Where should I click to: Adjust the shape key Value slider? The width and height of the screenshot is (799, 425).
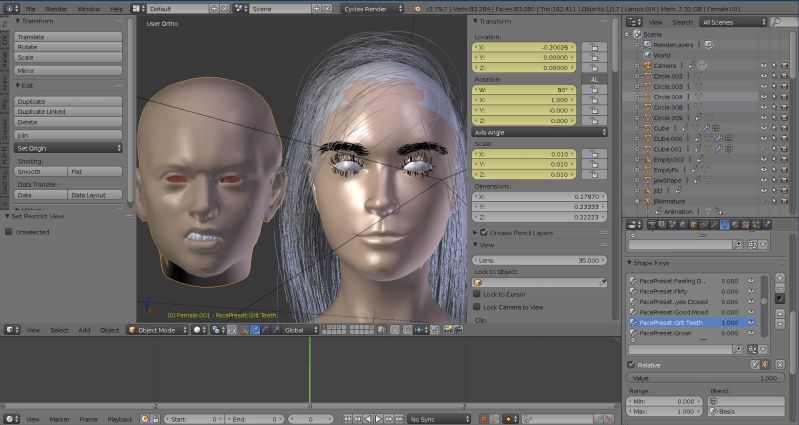pos(705,378)
